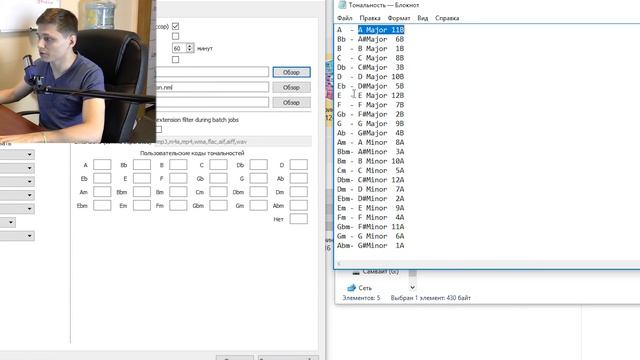Click the custom key code field for Ebm
Screen dimensions: 640x360
click(x=102, y=205)
